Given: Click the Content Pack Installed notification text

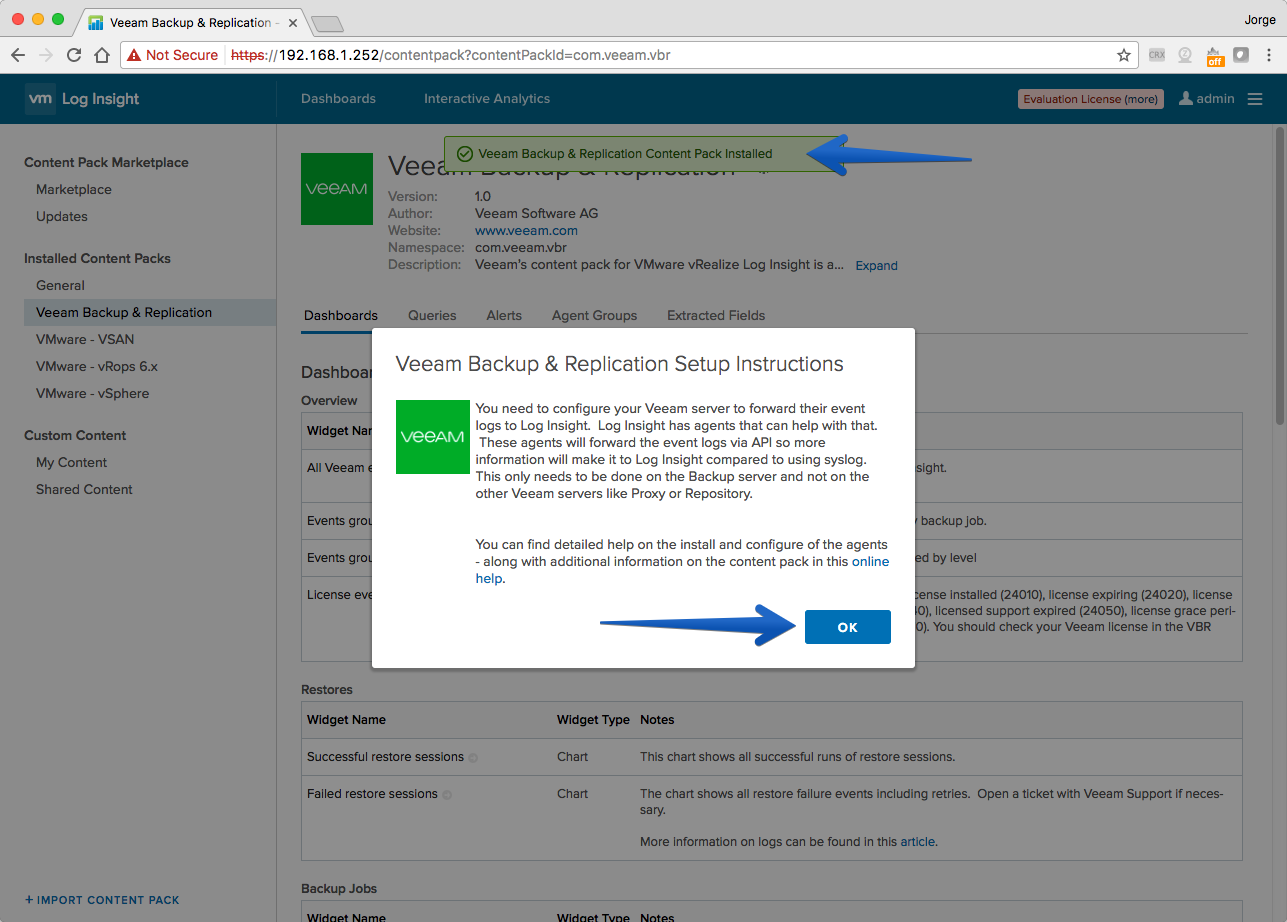Looking at the screenshot, I should (x=625, y=154).
